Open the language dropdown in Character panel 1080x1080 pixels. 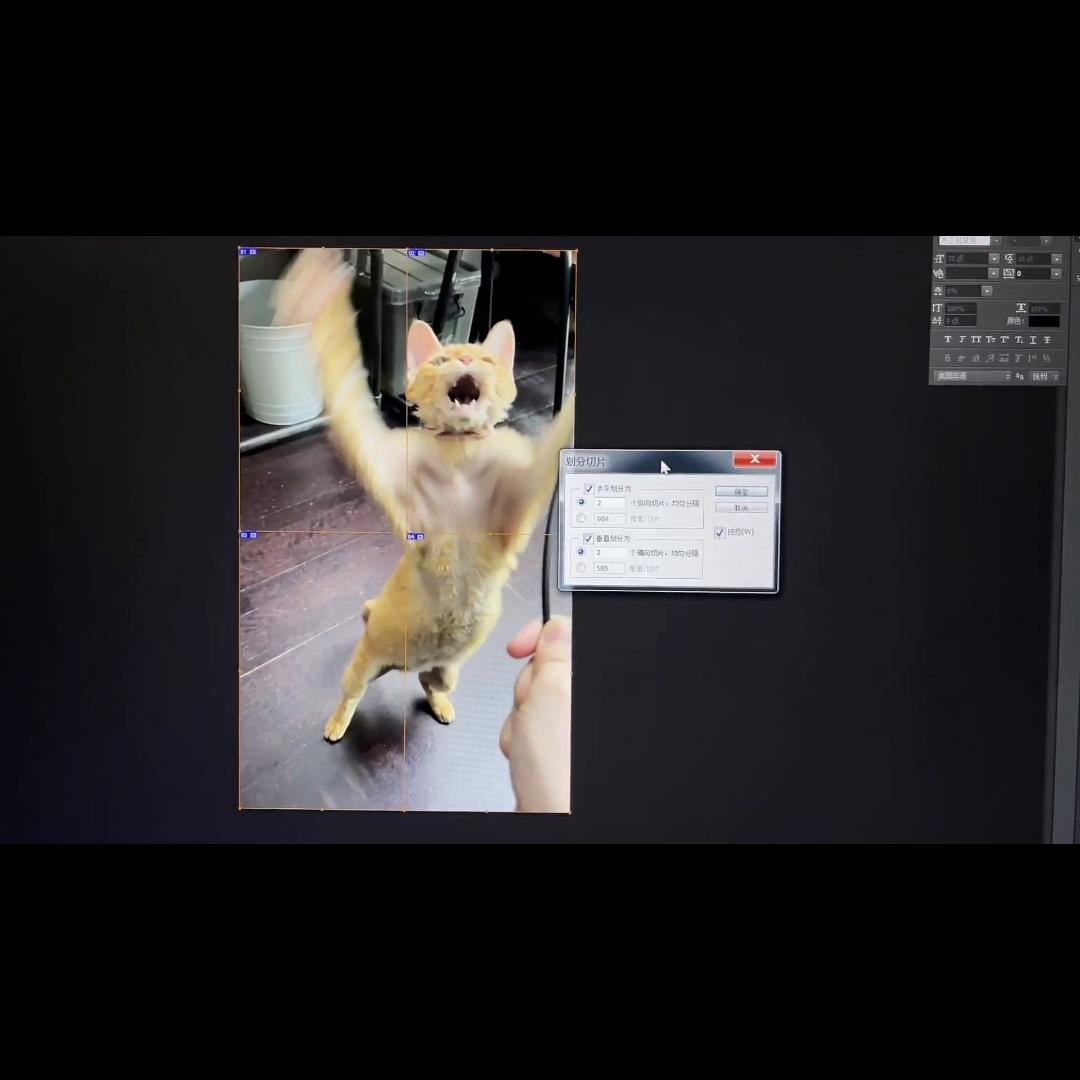click(973, 376)
